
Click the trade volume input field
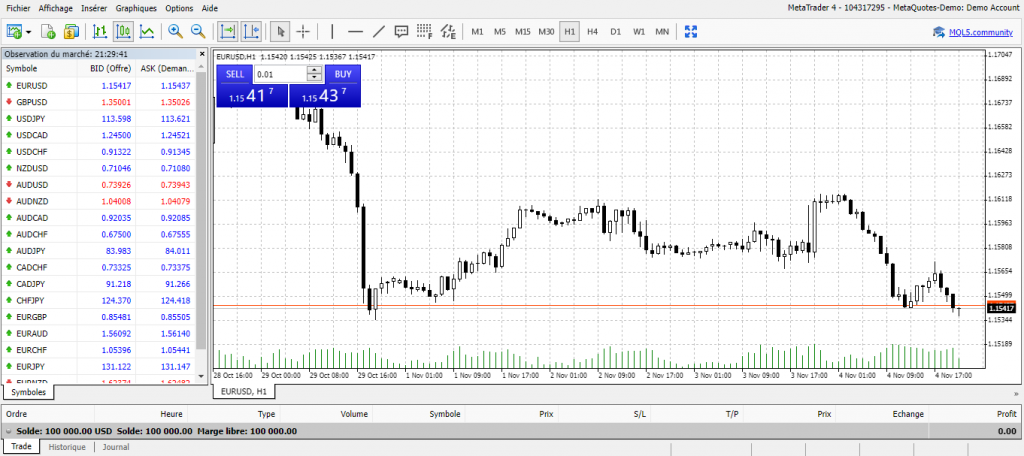[x=281, y=74]
